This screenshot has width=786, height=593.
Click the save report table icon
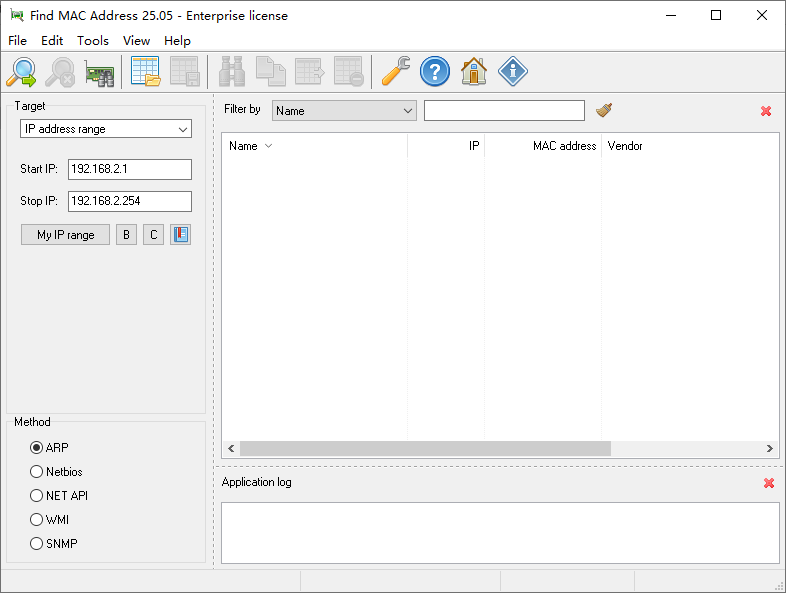pyautogui.click(x=184, y=71)
